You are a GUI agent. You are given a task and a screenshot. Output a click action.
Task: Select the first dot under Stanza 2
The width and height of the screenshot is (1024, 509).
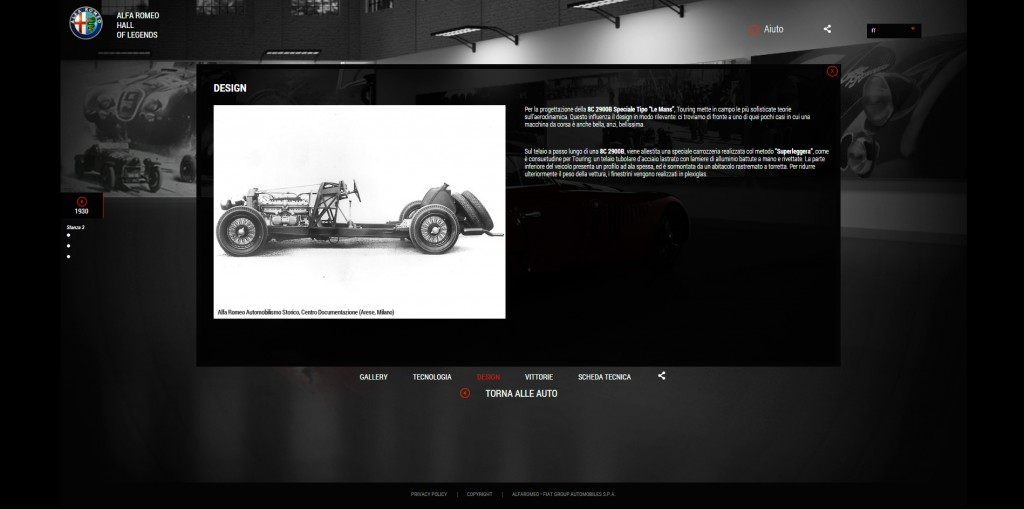click(69, 235)
